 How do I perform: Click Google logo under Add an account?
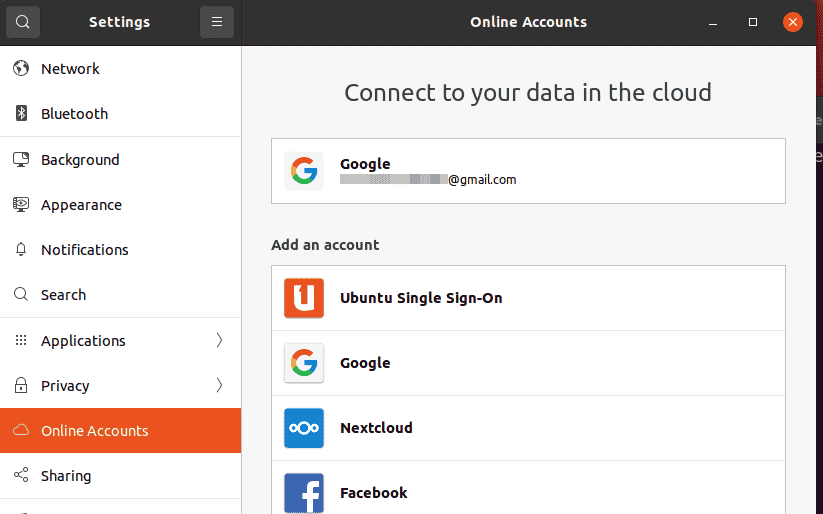(304, 363)
